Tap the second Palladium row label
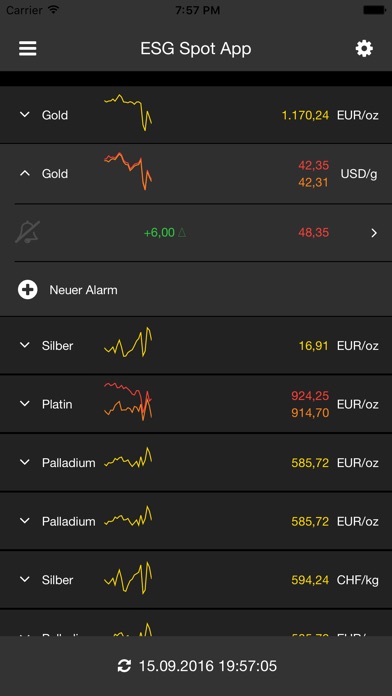 (x=69, y=521)
